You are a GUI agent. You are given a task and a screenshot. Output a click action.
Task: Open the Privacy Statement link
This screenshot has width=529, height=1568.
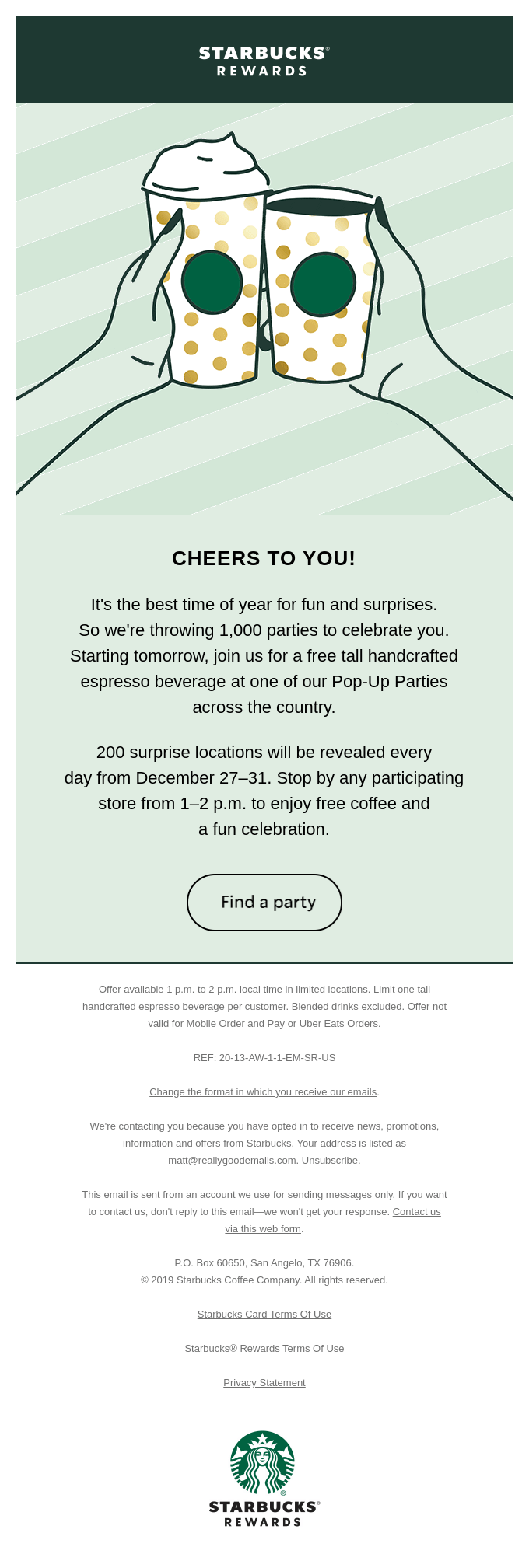pos(264,1382)
